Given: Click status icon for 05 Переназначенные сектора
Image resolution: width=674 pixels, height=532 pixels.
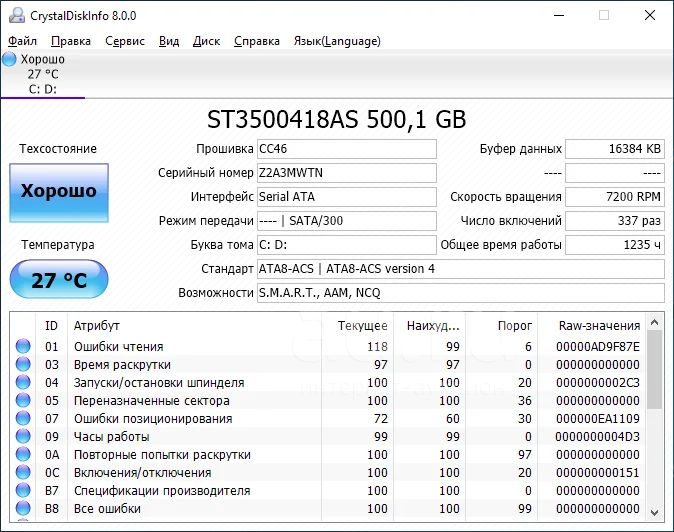Looking at the screenshot, I should 23,400.
